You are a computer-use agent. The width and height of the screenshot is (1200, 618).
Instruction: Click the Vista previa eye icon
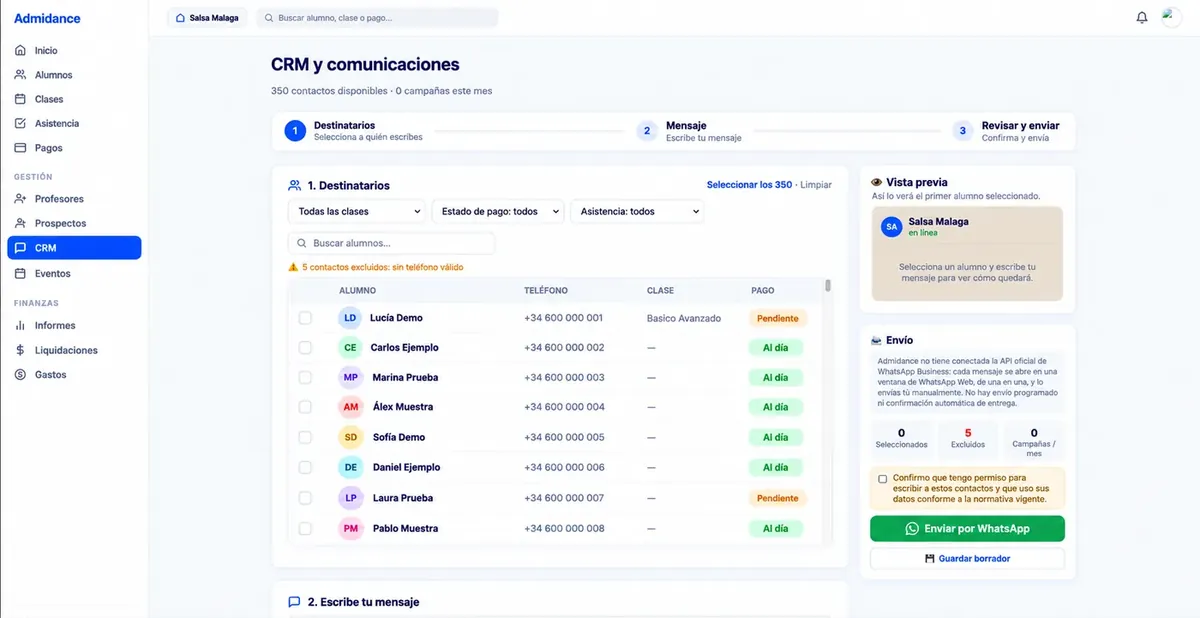(x=877, y=183)
